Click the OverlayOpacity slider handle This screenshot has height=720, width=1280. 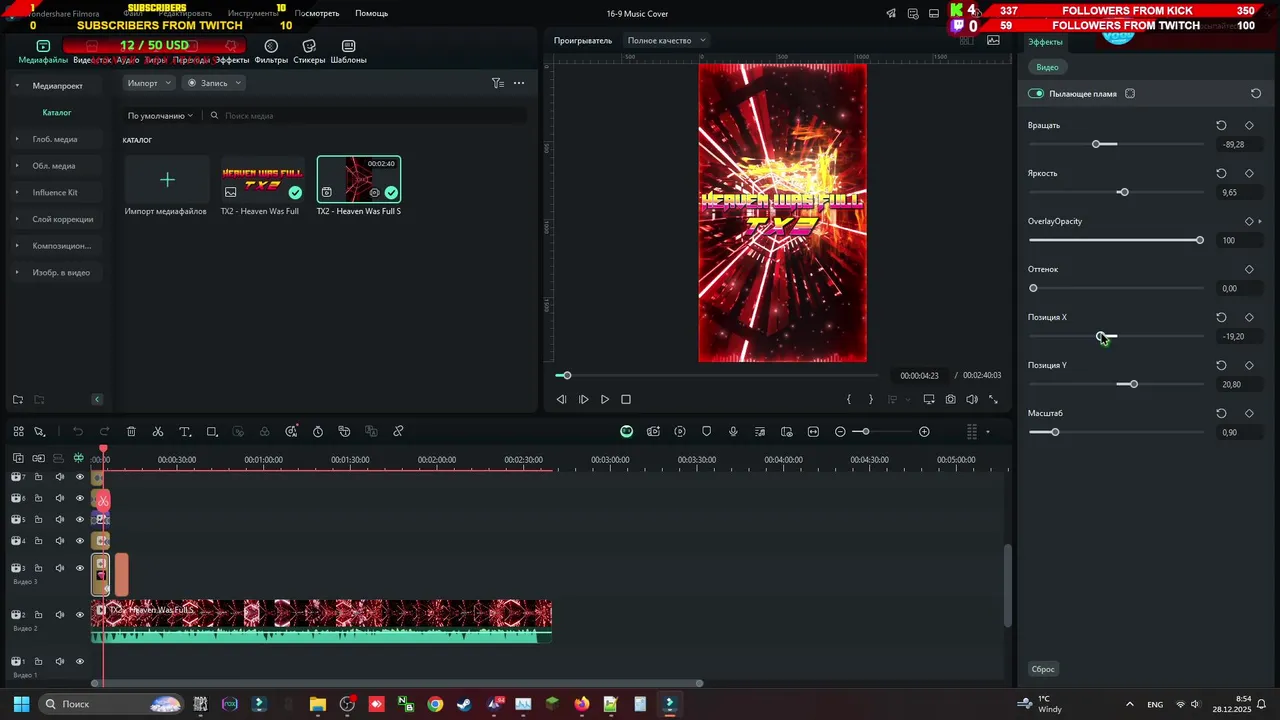pyautogui.click(x=1200, y=240)
